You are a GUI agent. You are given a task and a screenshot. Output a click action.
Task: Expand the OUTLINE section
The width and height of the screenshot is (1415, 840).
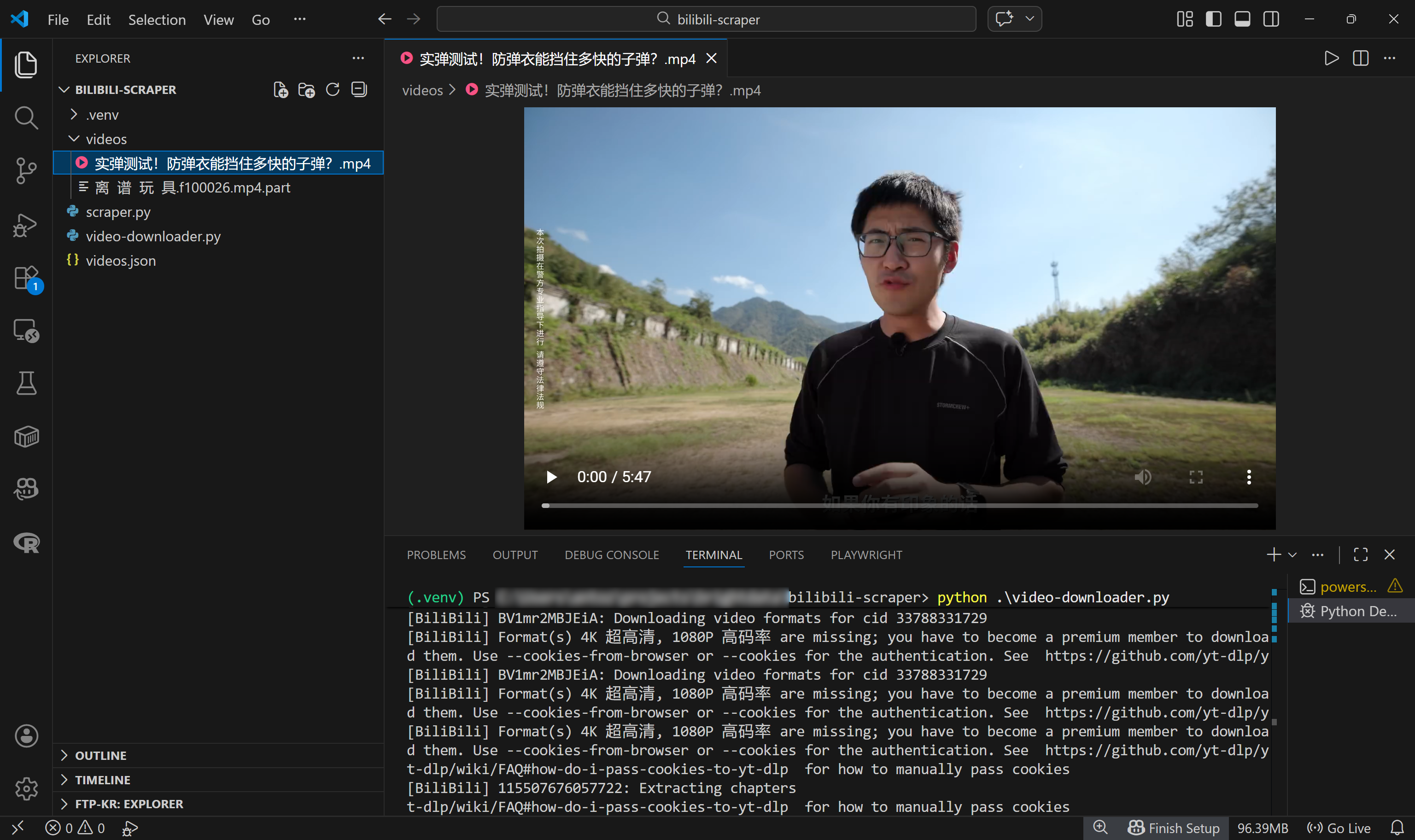coord(101,756)
